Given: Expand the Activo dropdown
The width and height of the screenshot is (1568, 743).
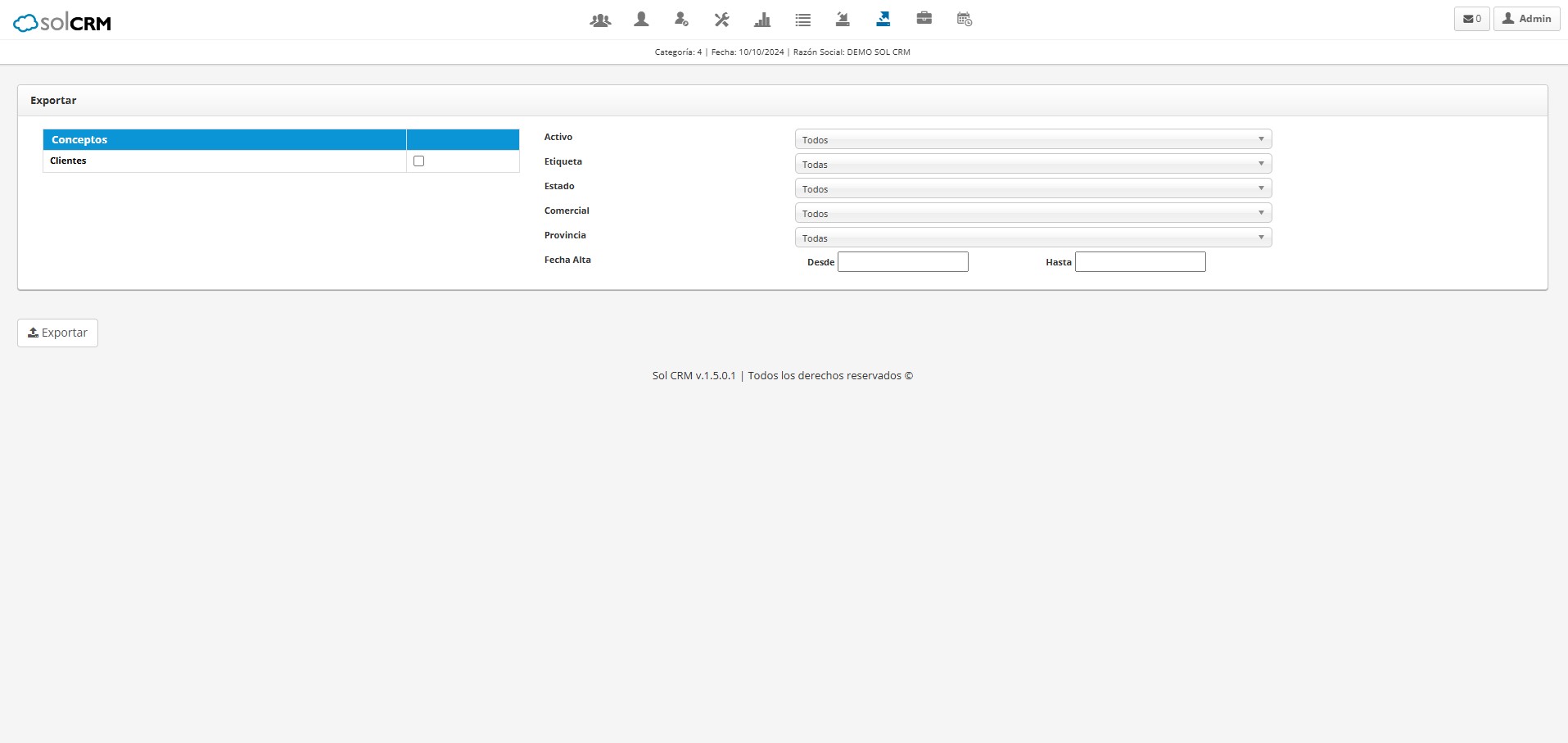Looking at the screenshot, I should click(x=1033, y=140).
